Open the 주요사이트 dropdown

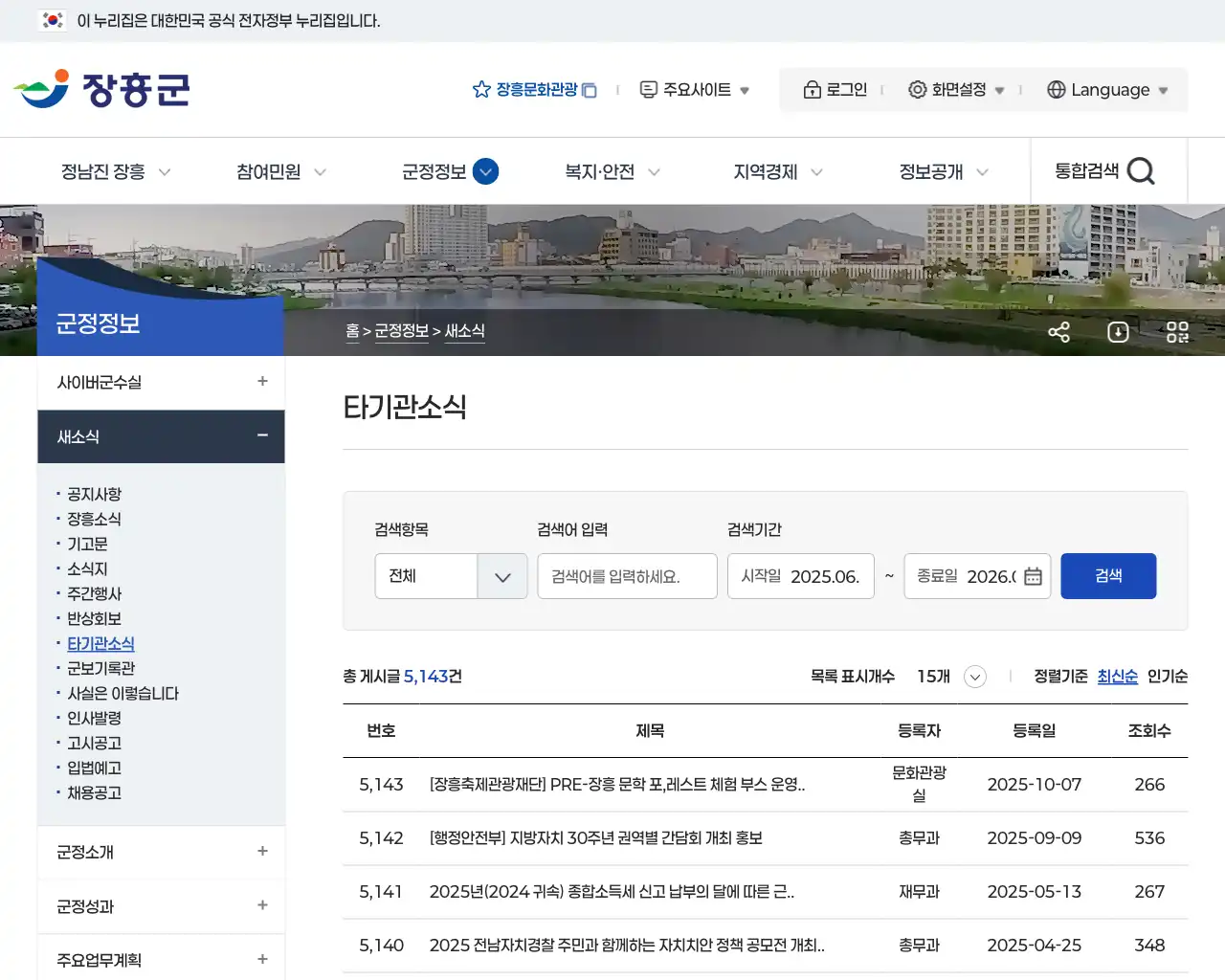point(694,89)
